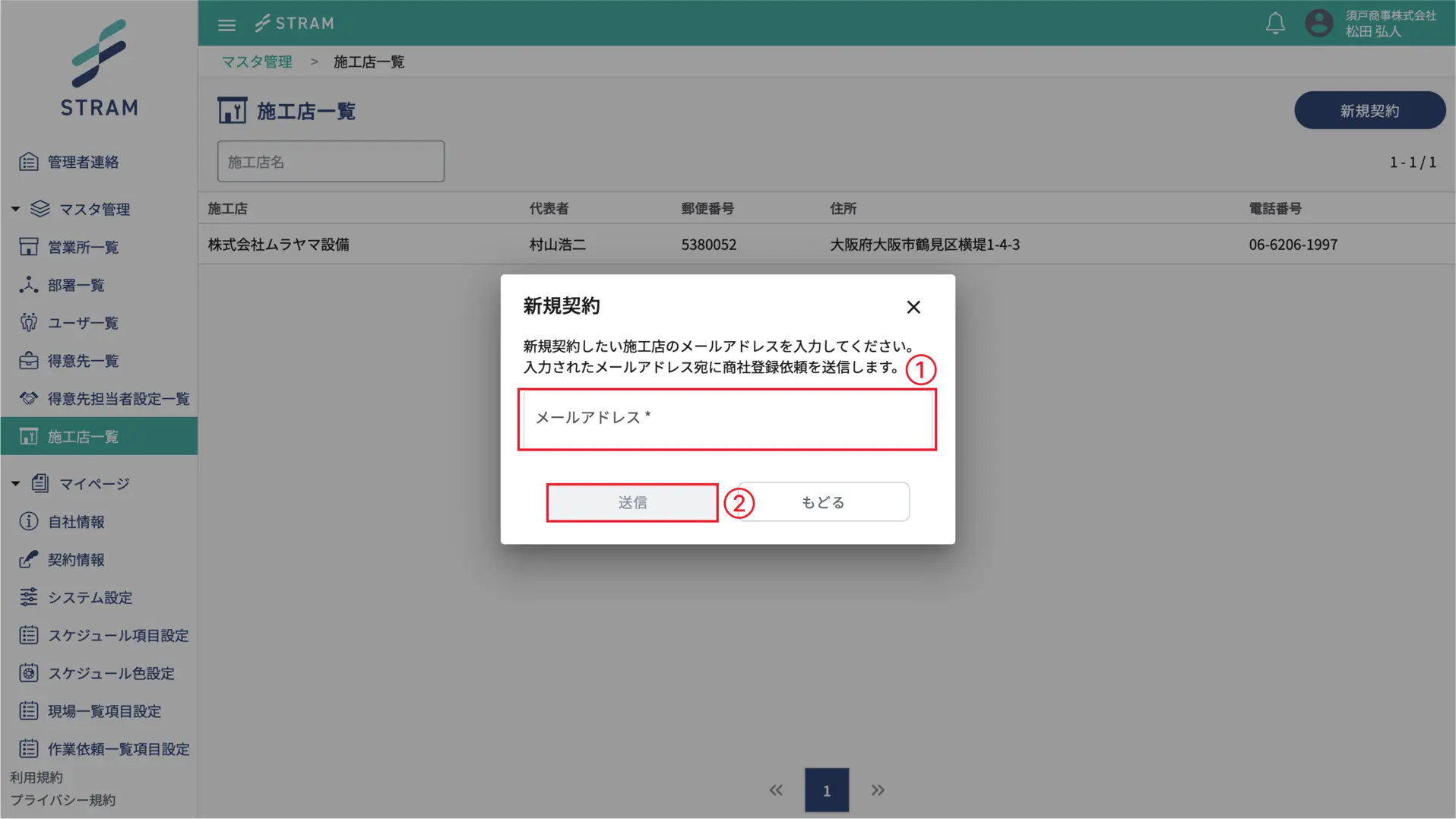Click the もどる button
The width and height of the screenshot is (1456, 819).
[821, 501]
